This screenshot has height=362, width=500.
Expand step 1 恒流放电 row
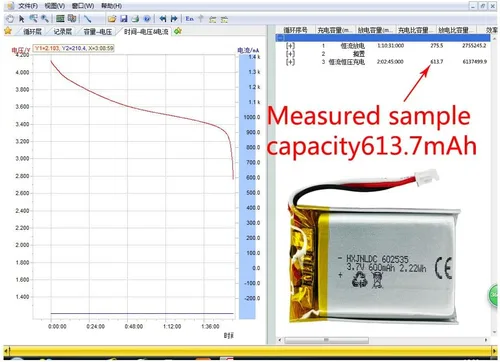click(290, 46)
